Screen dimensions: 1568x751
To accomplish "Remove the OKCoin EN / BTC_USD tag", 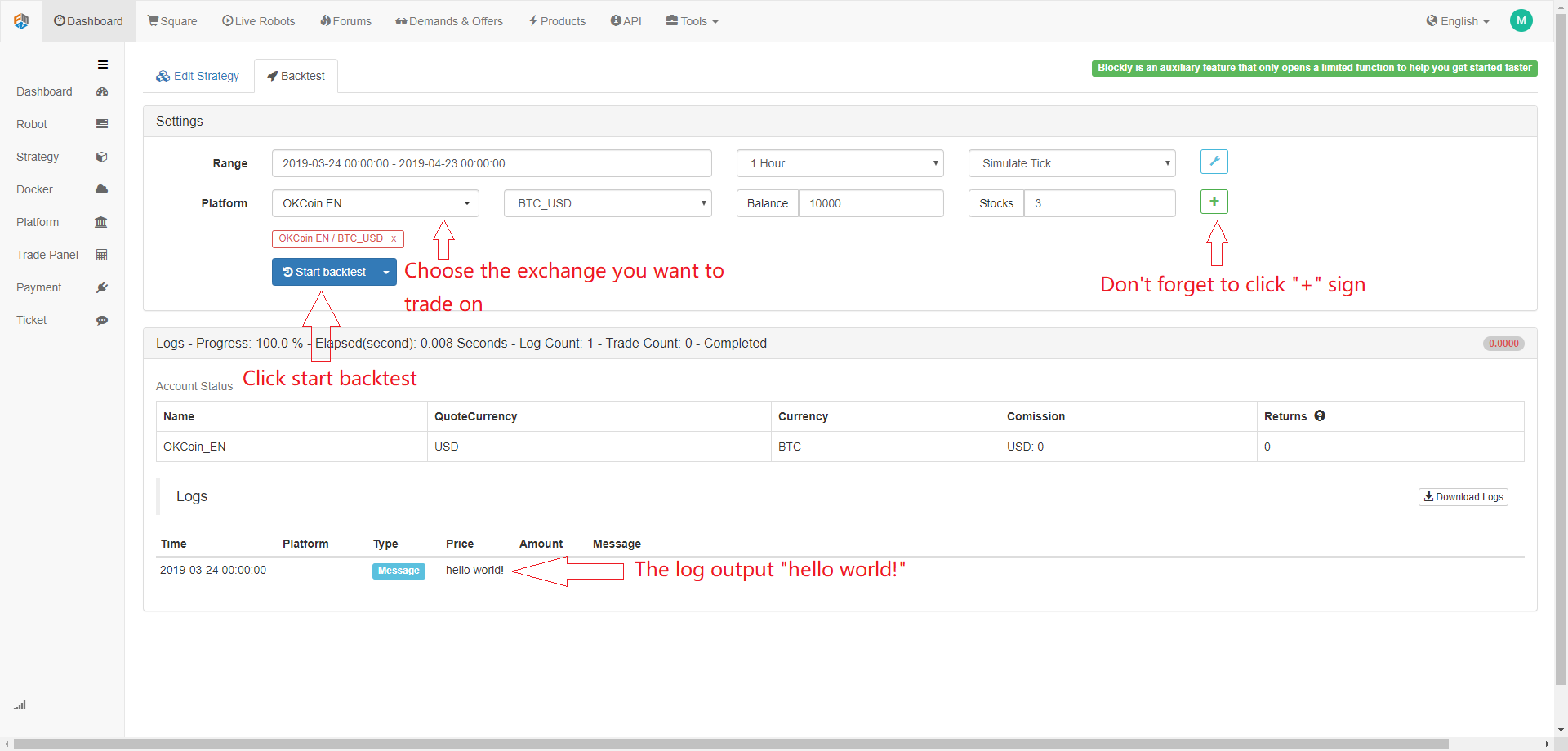I will [x=394, y=238].
